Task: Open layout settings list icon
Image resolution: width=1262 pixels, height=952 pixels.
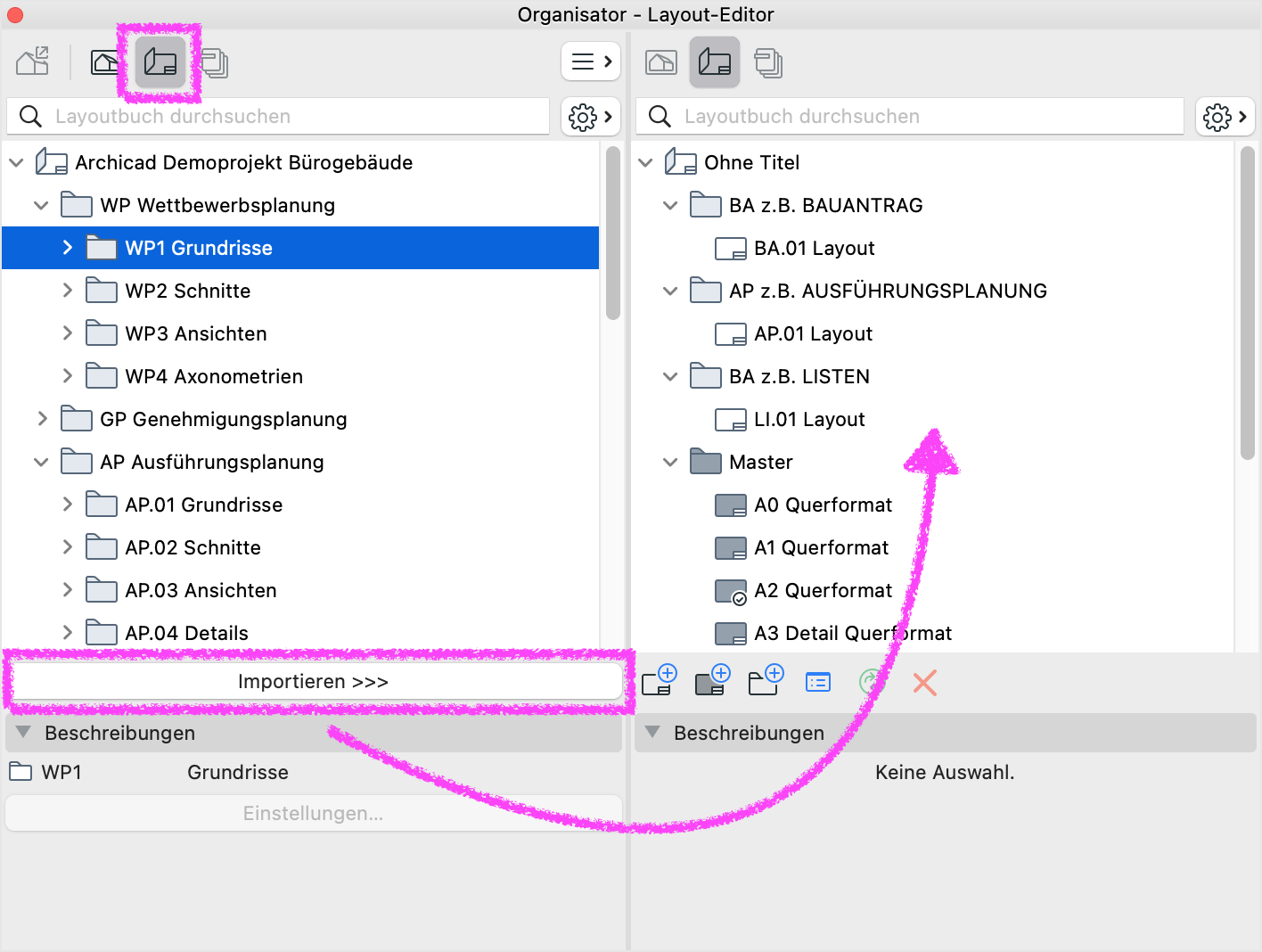Action: point(818,683)
